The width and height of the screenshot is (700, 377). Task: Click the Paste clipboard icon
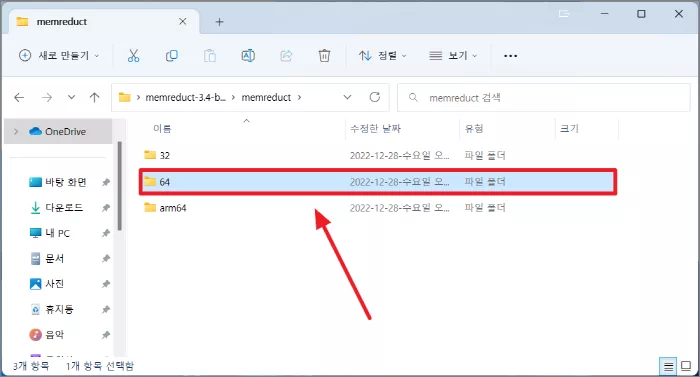pos(210,56)
